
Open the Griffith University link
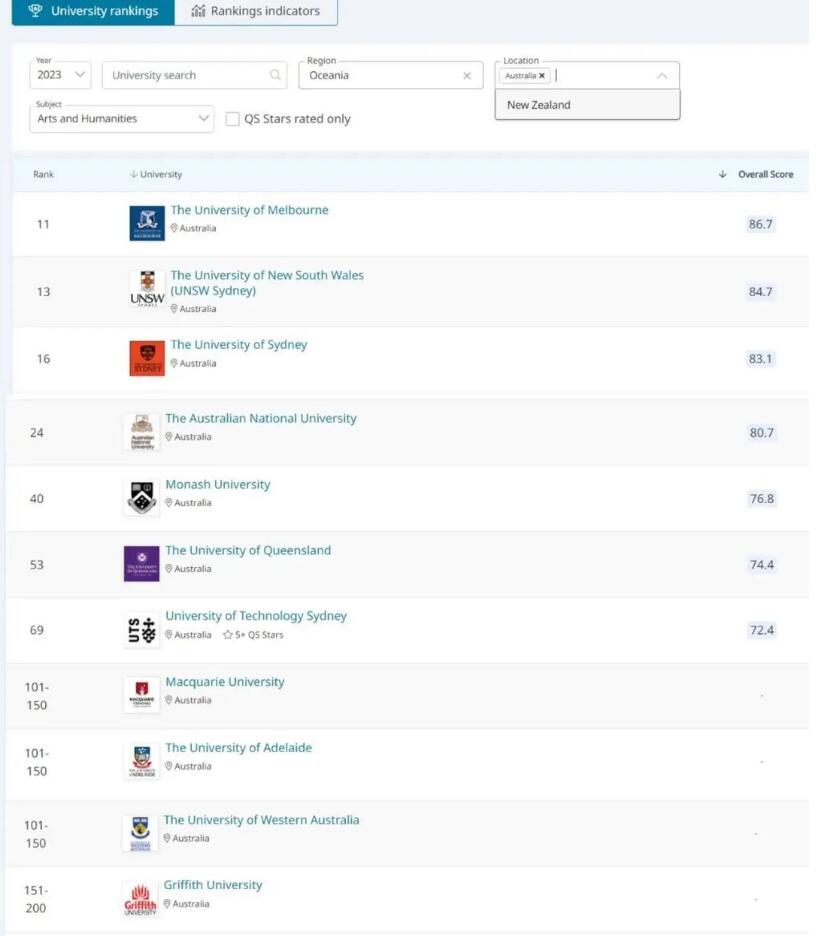click(x=213, y=885)
